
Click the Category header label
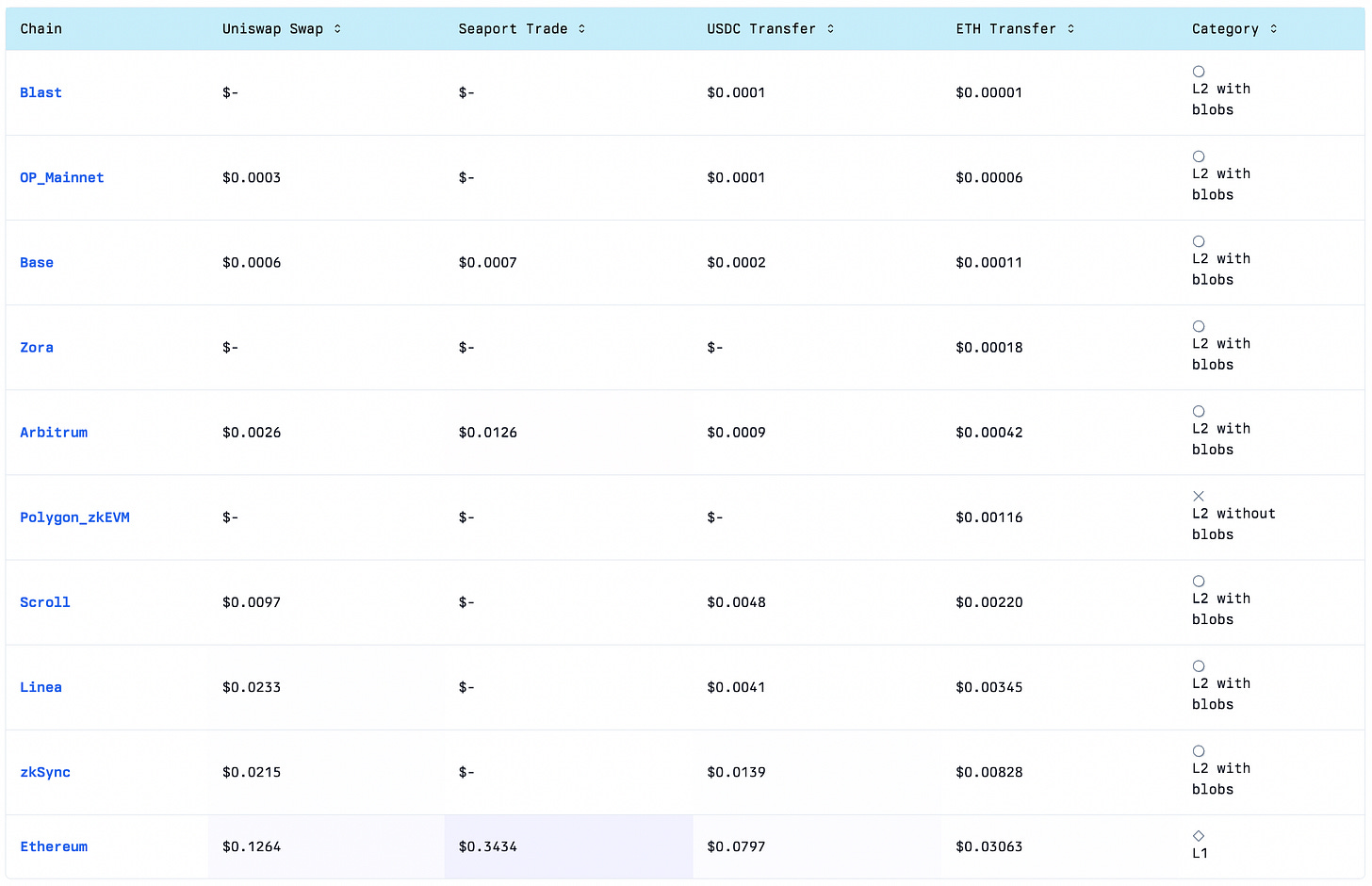point(1225,29)
